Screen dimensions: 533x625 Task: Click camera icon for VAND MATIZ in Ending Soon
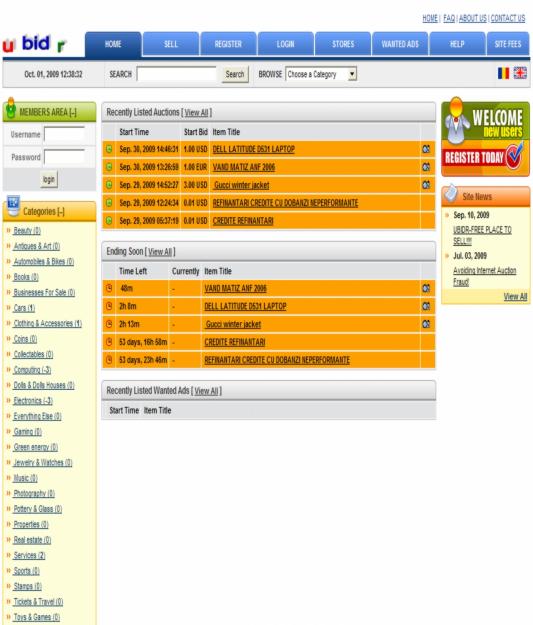[426, 288]
